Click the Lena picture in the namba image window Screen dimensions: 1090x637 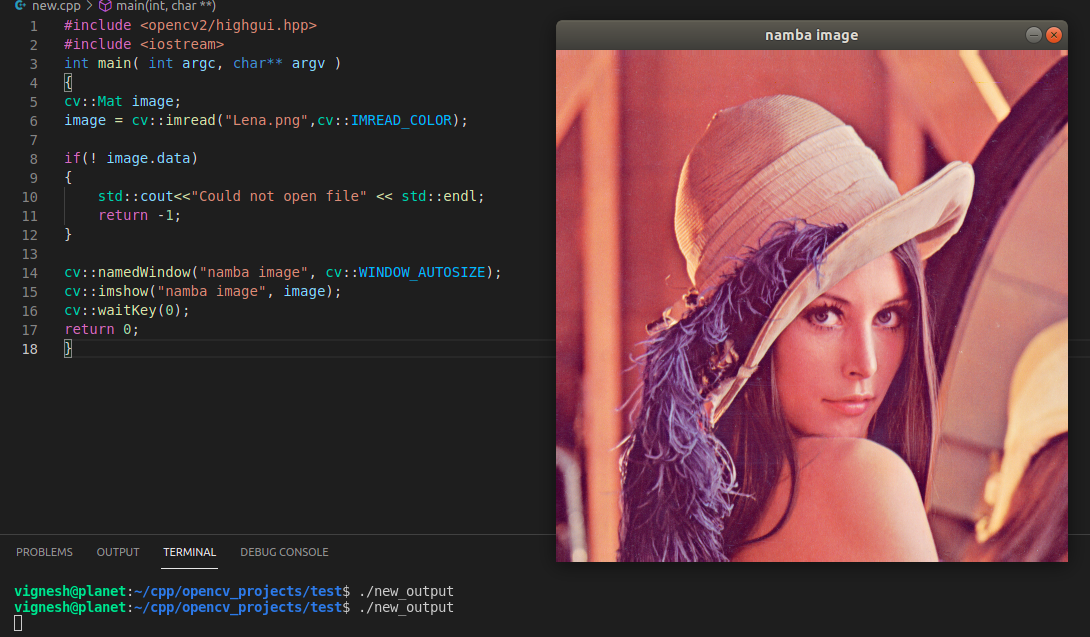pos(811,305)
